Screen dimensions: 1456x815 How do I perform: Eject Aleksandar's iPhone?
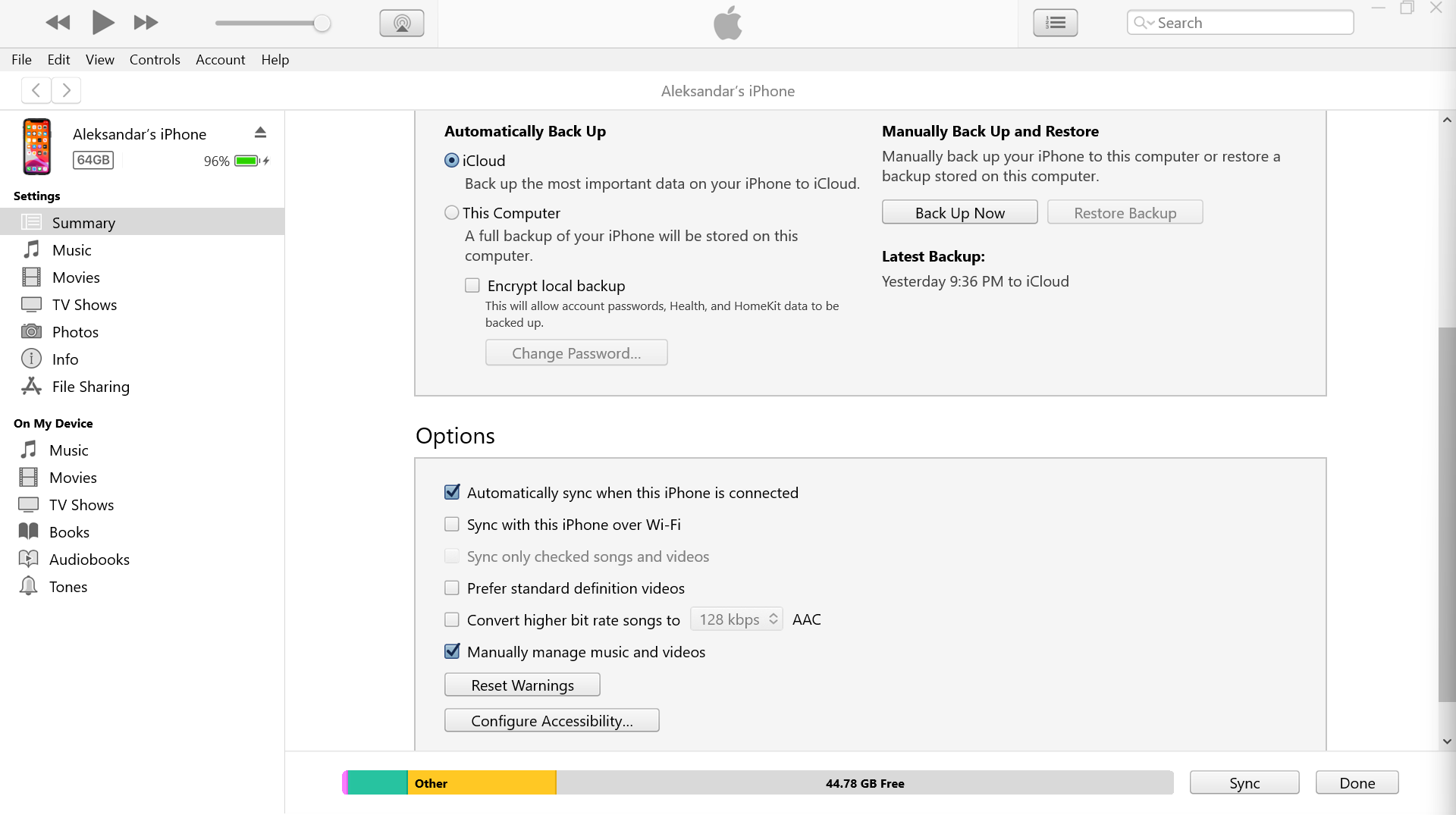tap(260, 133)
